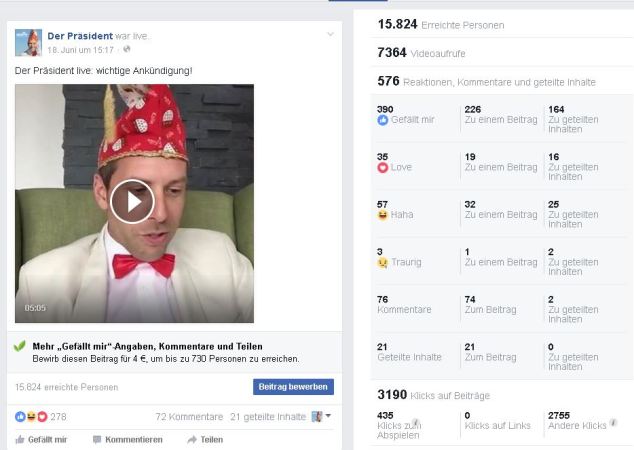Like the post with Gefällt mir
634x450 pixels.
point(41,439)
